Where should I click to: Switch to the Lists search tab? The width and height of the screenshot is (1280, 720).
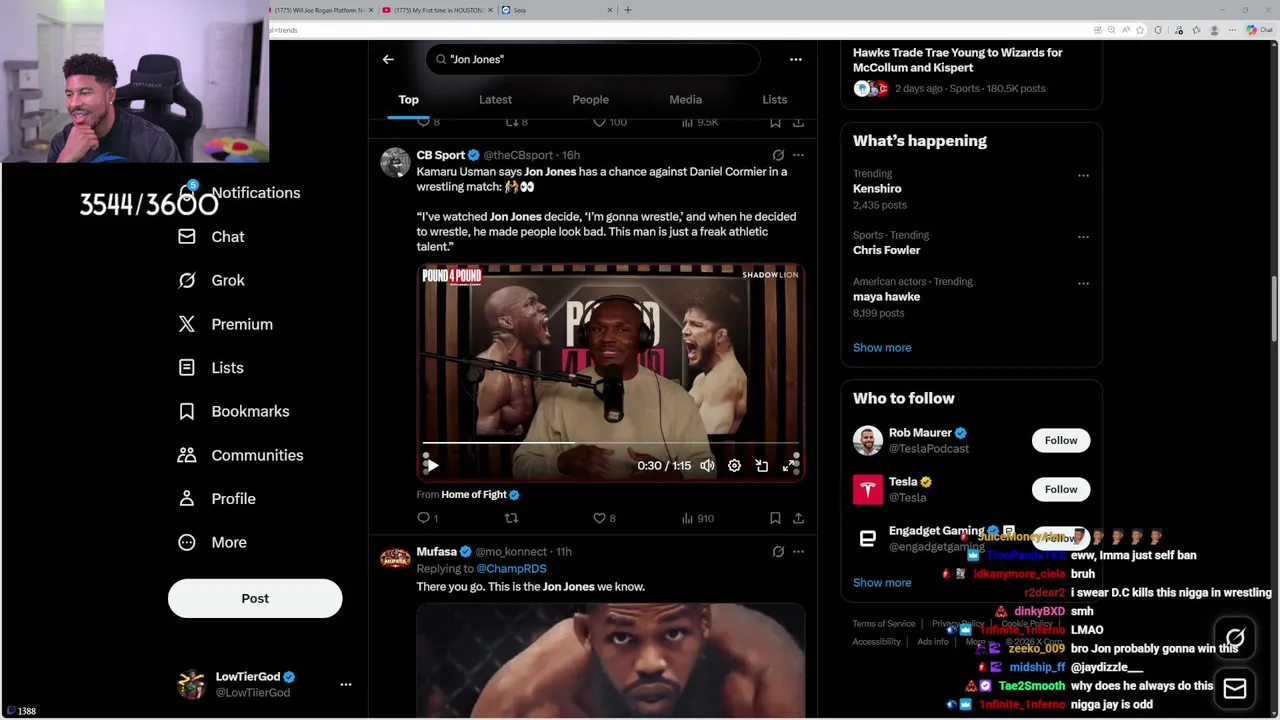pos(774,100)
